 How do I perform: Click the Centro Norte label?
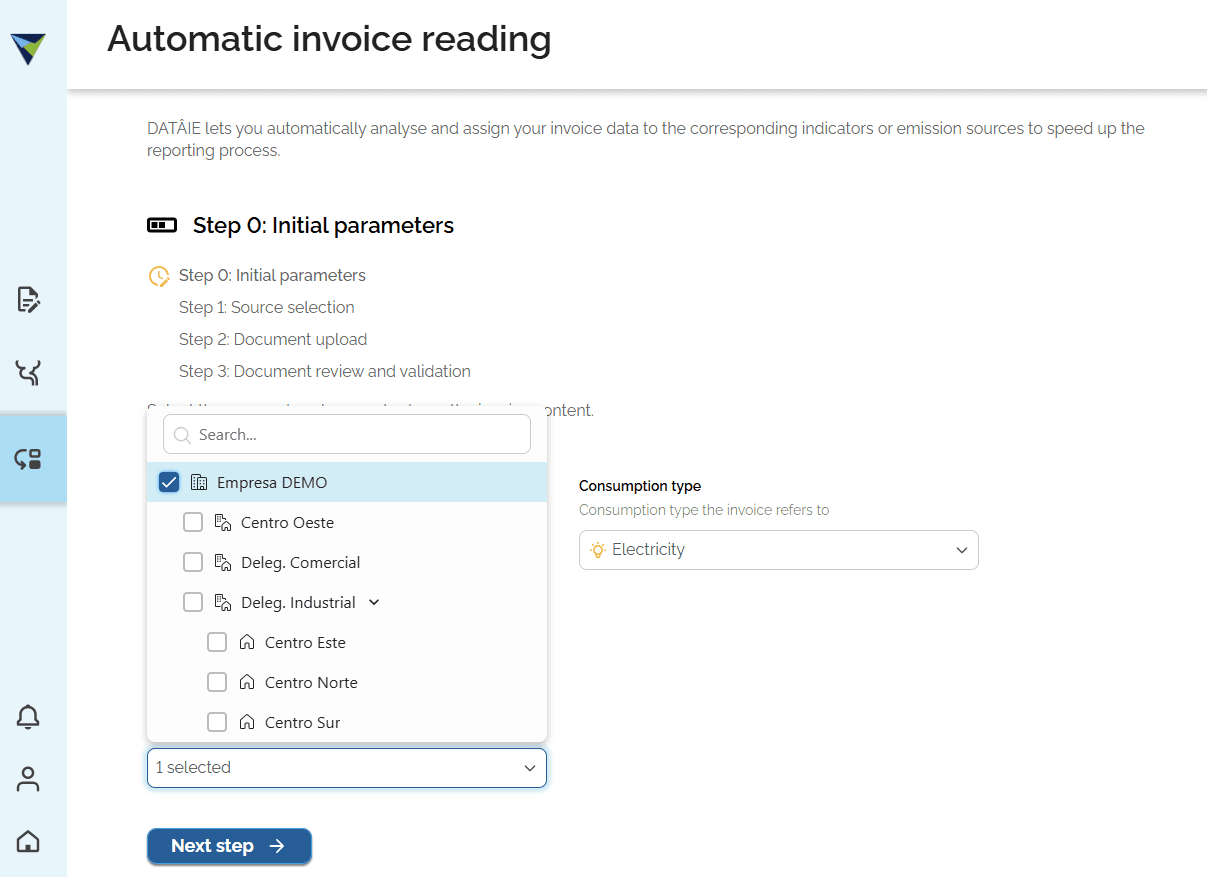(x=311, y=682)
